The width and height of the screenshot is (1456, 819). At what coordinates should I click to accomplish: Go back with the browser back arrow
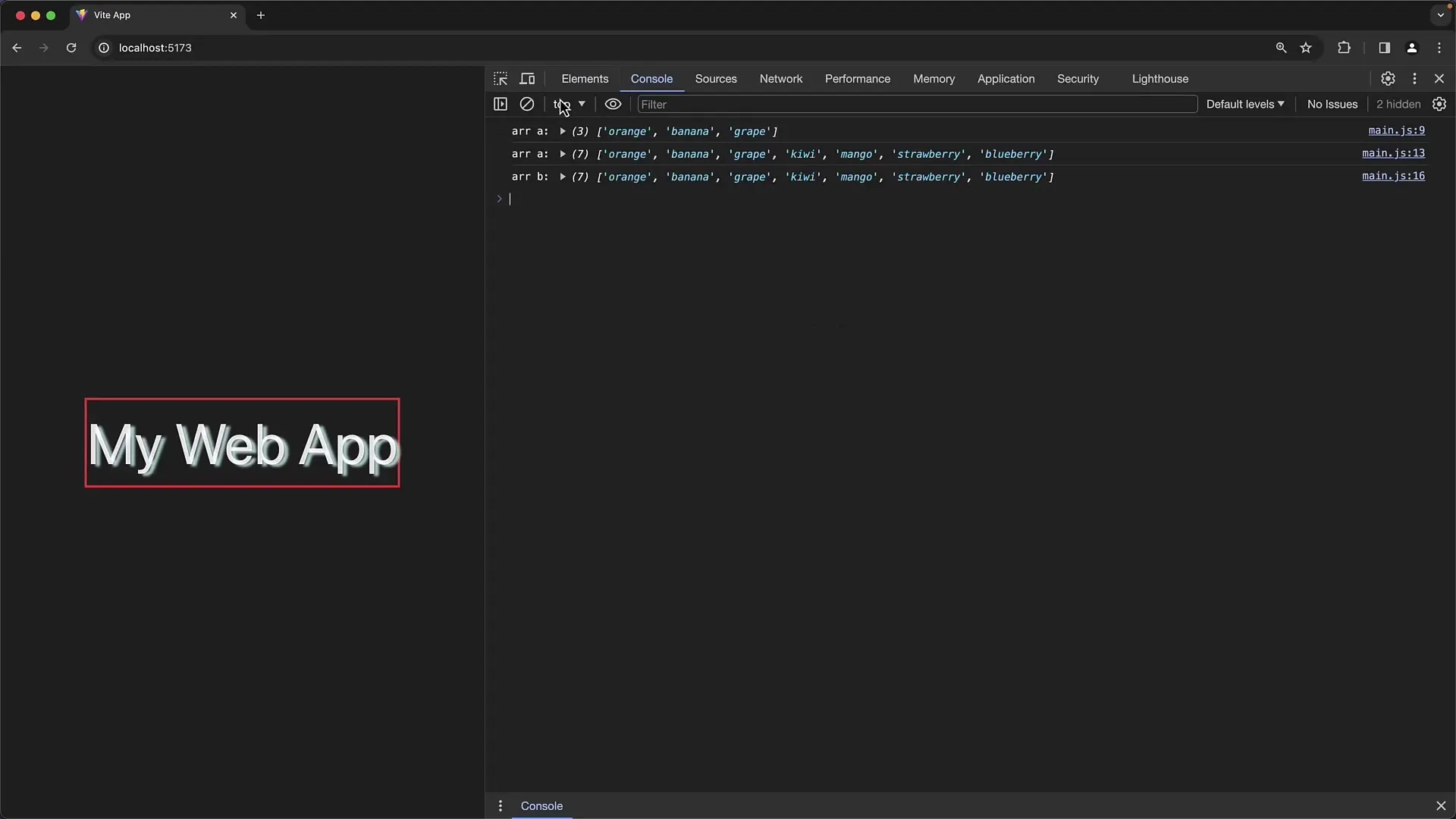click(x=17, y=48)
